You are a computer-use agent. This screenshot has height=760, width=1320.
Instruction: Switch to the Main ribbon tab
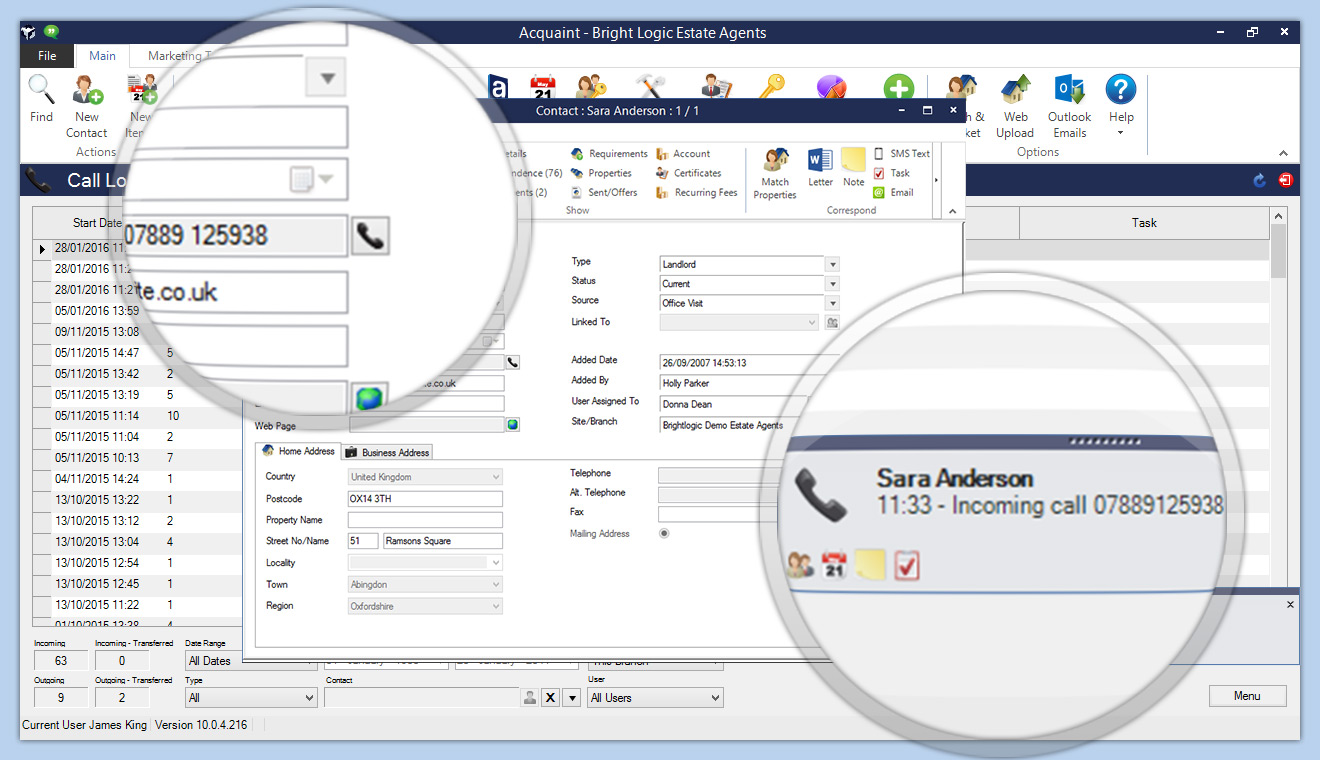[x=102, y=56]
